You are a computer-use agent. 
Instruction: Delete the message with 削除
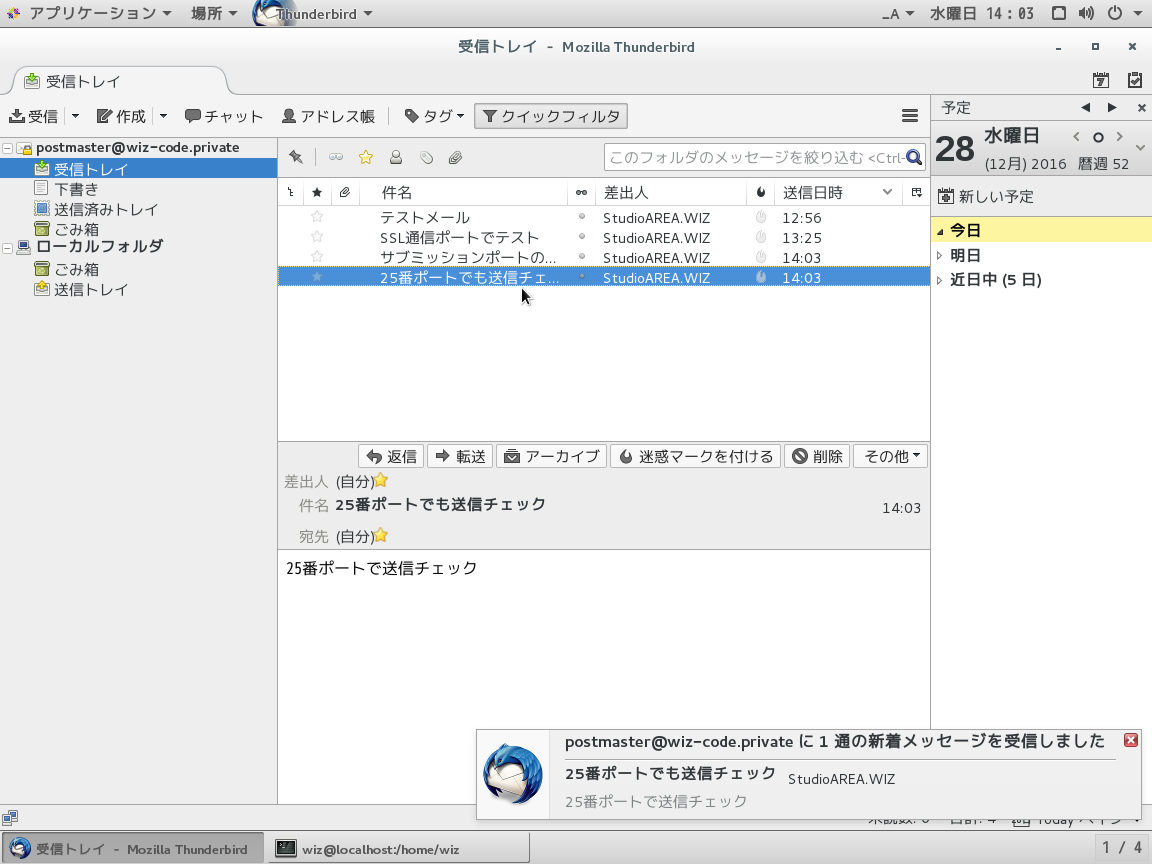(817, 456)
